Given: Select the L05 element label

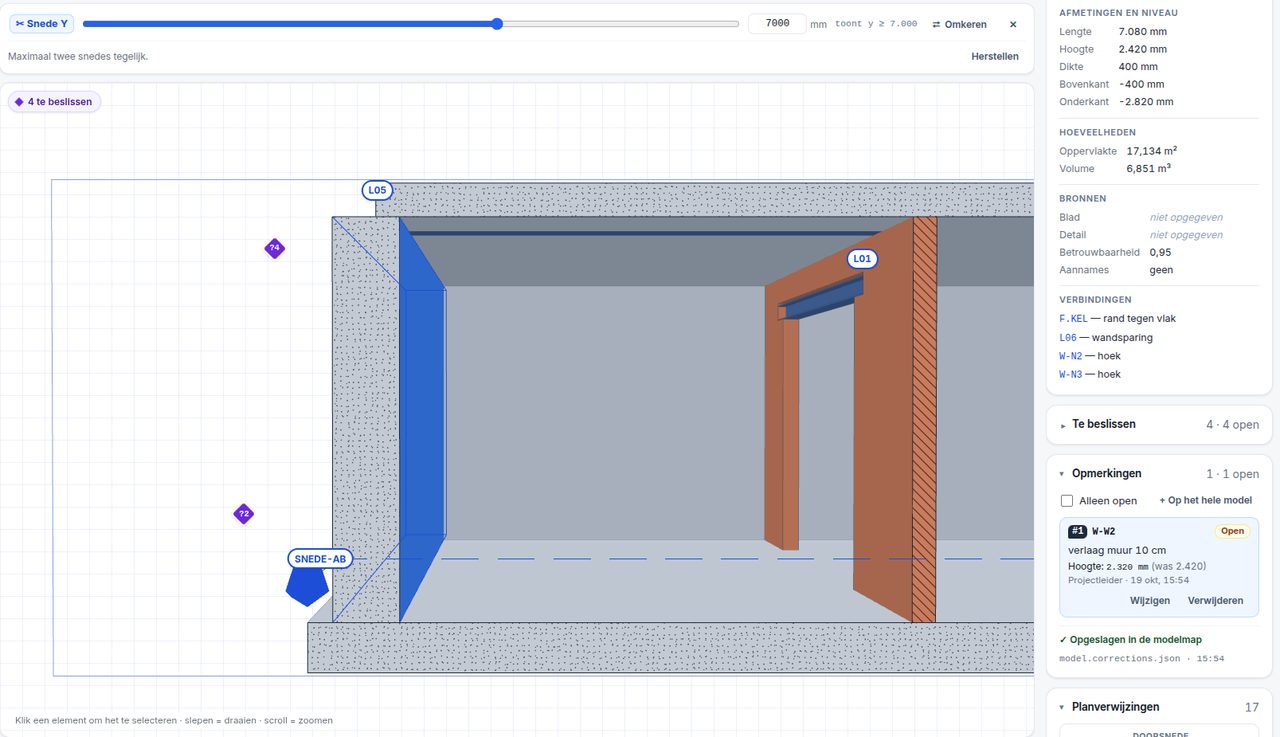Looking at the screenshot, I should point(377,190).
